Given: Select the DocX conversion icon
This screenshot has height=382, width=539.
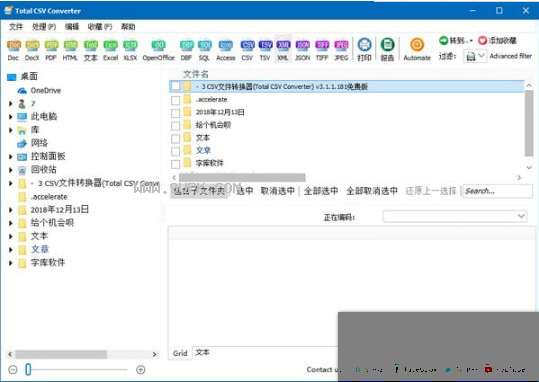Looking at the screenshot, I should (x=32, y=50).
